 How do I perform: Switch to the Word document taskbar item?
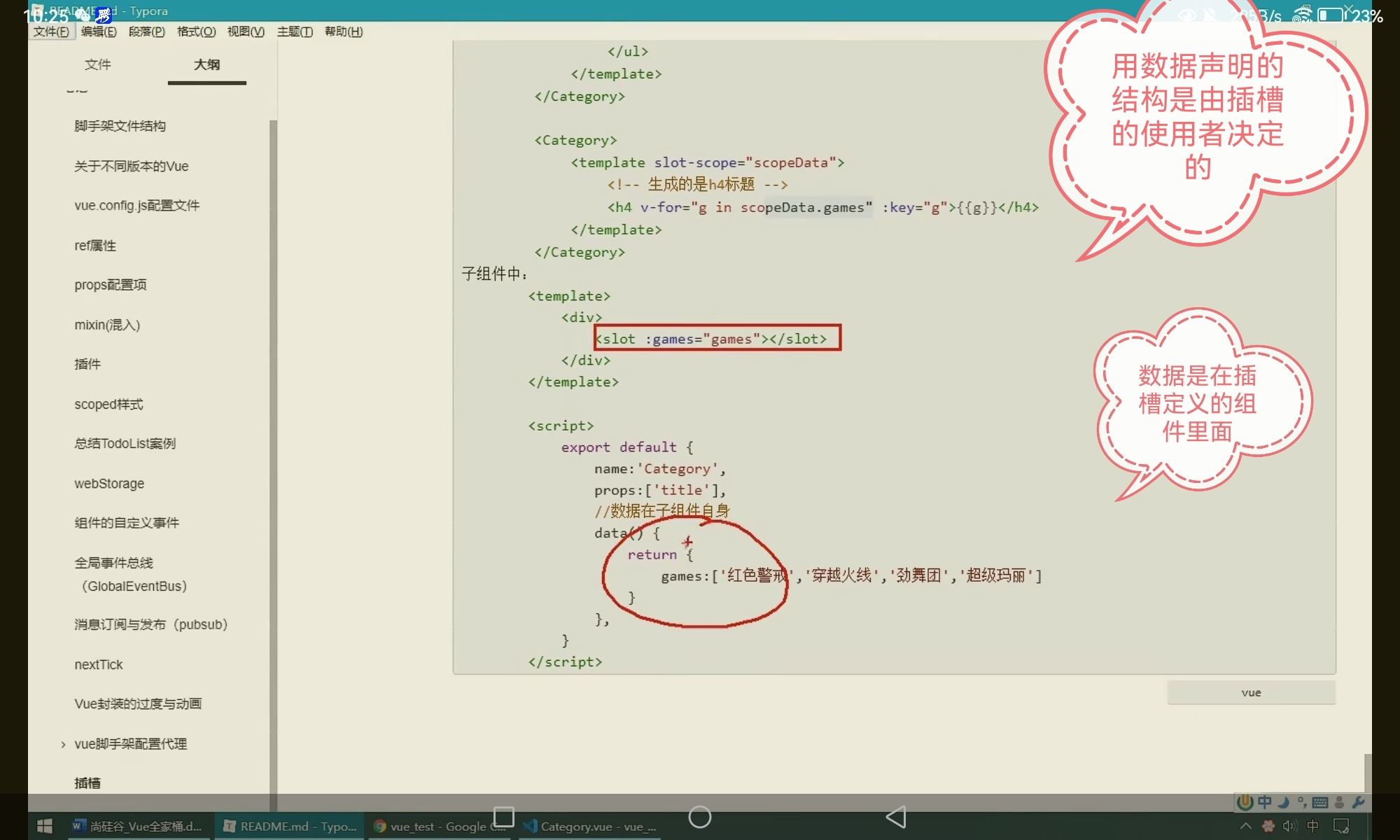(139, 826)
